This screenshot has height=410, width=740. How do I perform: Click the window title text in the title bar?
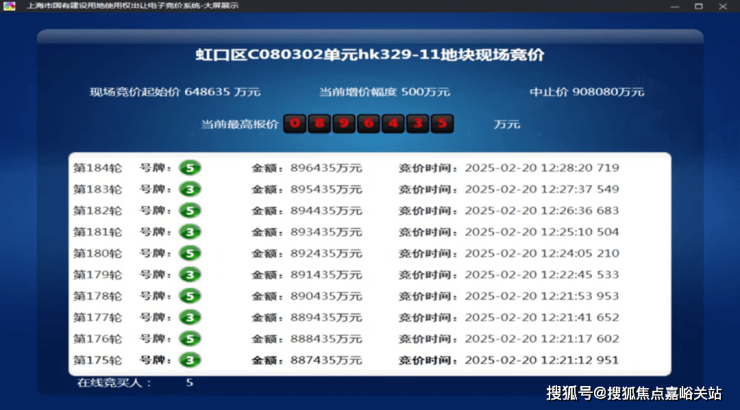(x=133, y=6)
